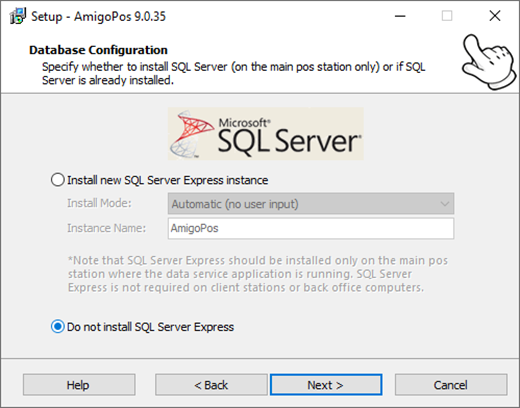Click the disabled maximize window button
Viewport: 520px width, 408px height.
click(x=447, y=16)
